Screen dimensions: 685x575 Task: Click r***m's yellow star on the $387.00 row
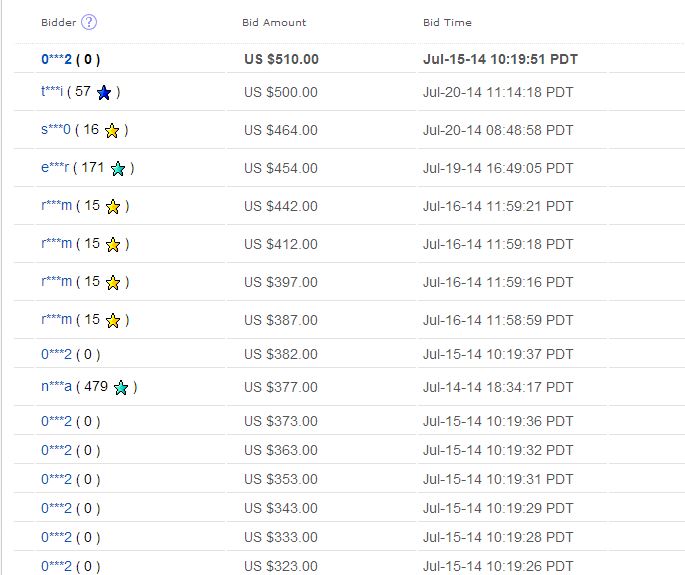tap(113, 321)
